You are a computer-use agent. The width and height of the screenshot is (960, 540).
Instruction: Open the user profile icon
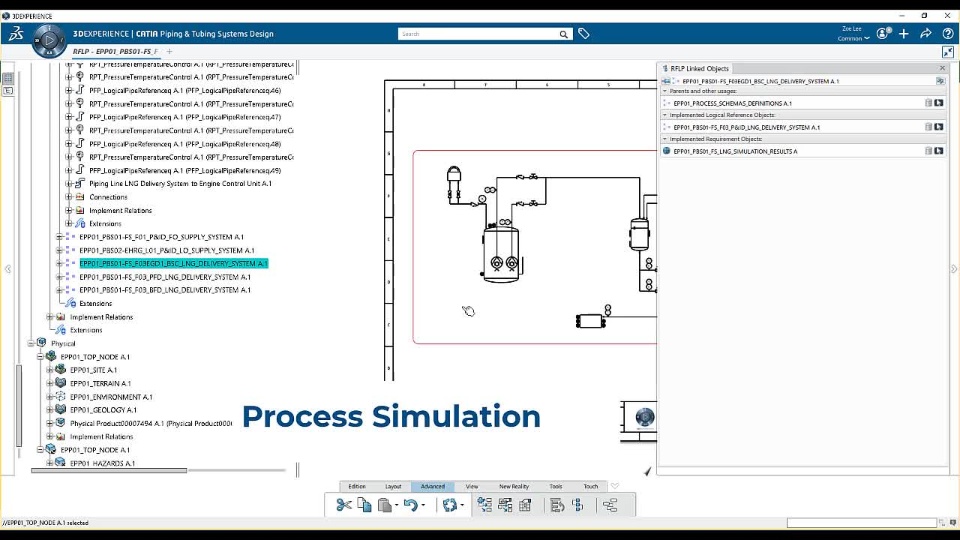[x=882, y=34]
